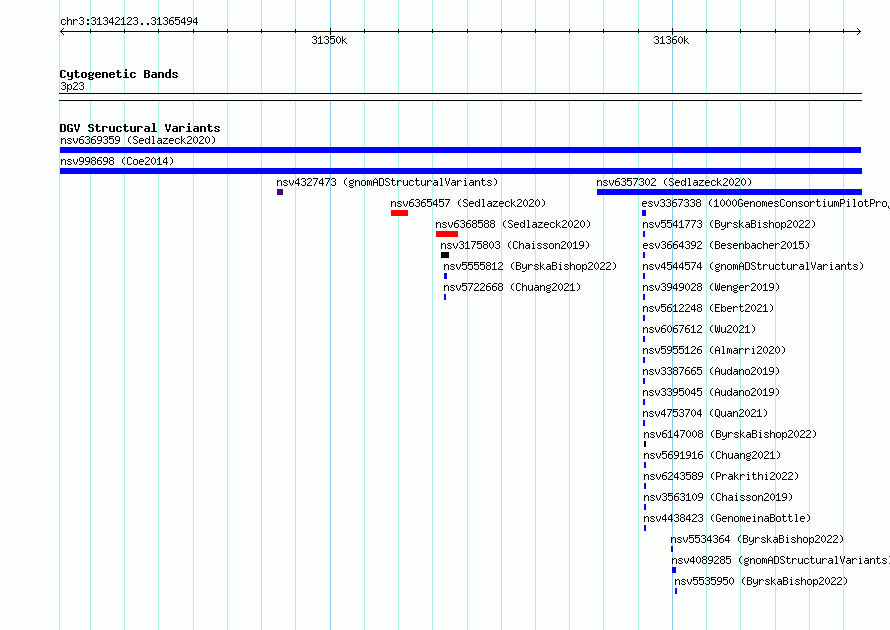Click the nsv6369359 (Sedlazeck2020) variant label
Screen dimensions: 890x630
138,140
